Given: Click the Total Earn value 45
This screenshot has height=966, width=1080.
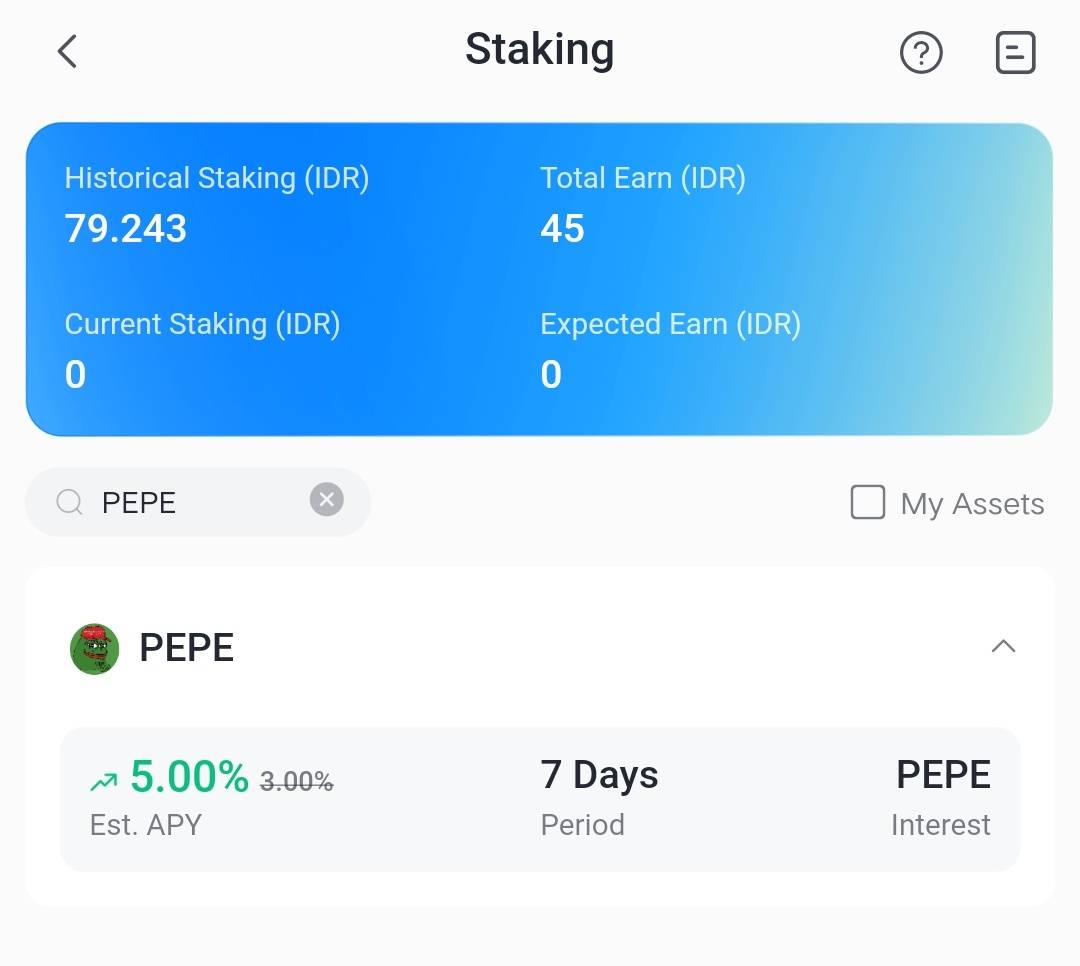Looking at the screenshot, I should click(x=562, y=228).
